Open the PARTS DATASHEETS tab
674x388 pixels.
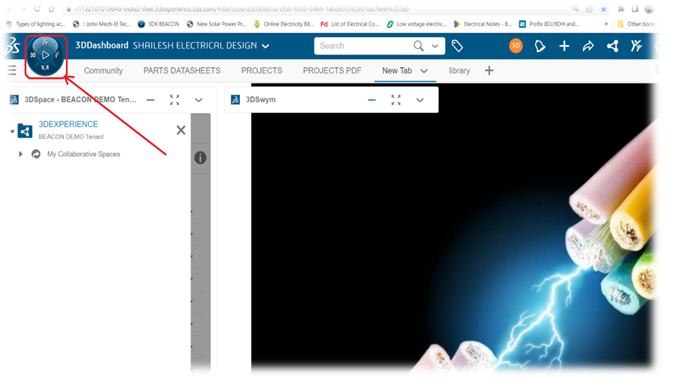(x=182, y=70)
